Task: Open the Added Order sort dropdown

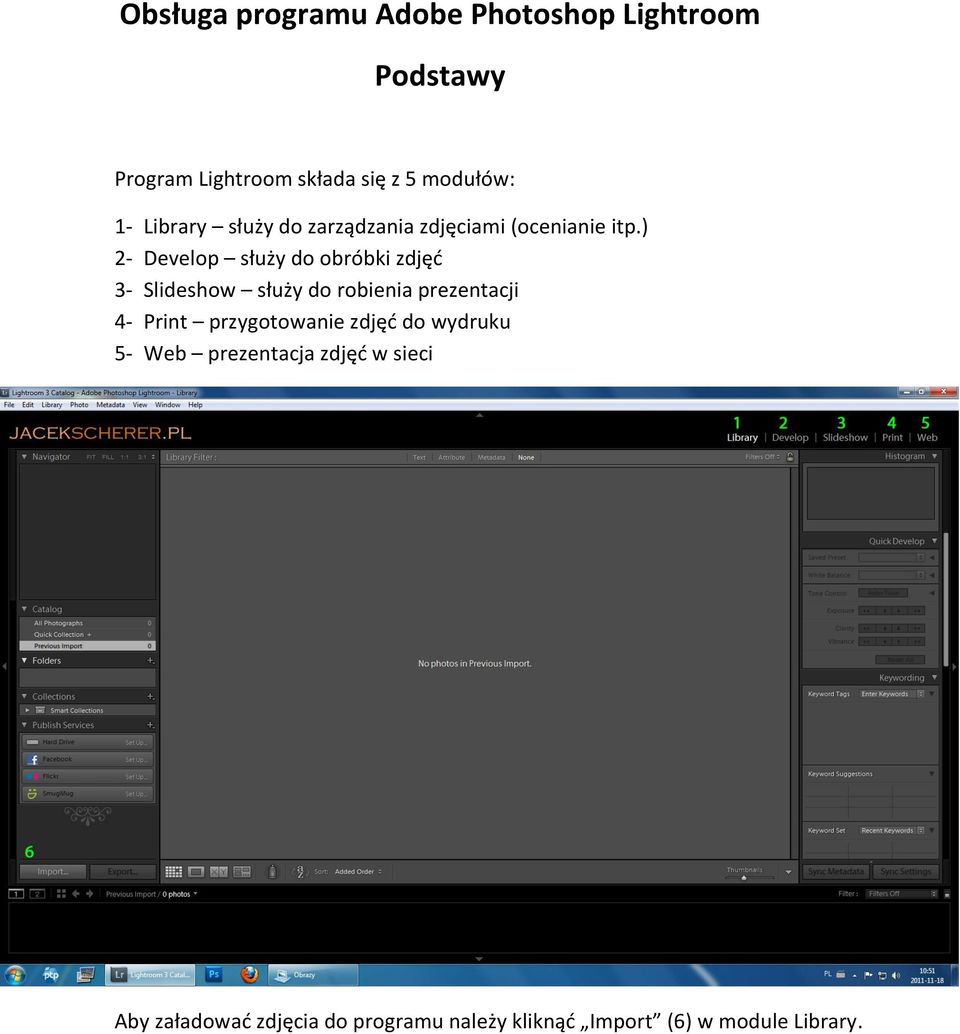Action: pyautogui.click(x=358, y=872)
